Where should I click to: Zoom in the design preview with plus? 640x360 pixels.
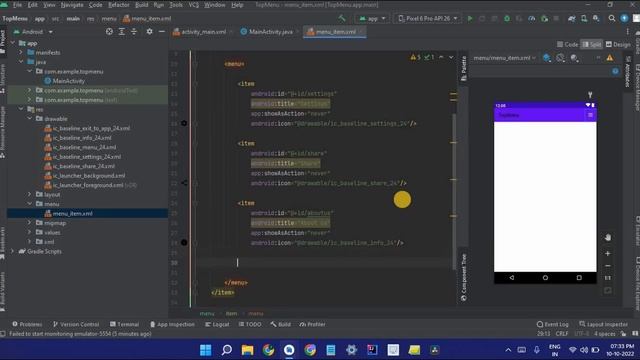608,253
